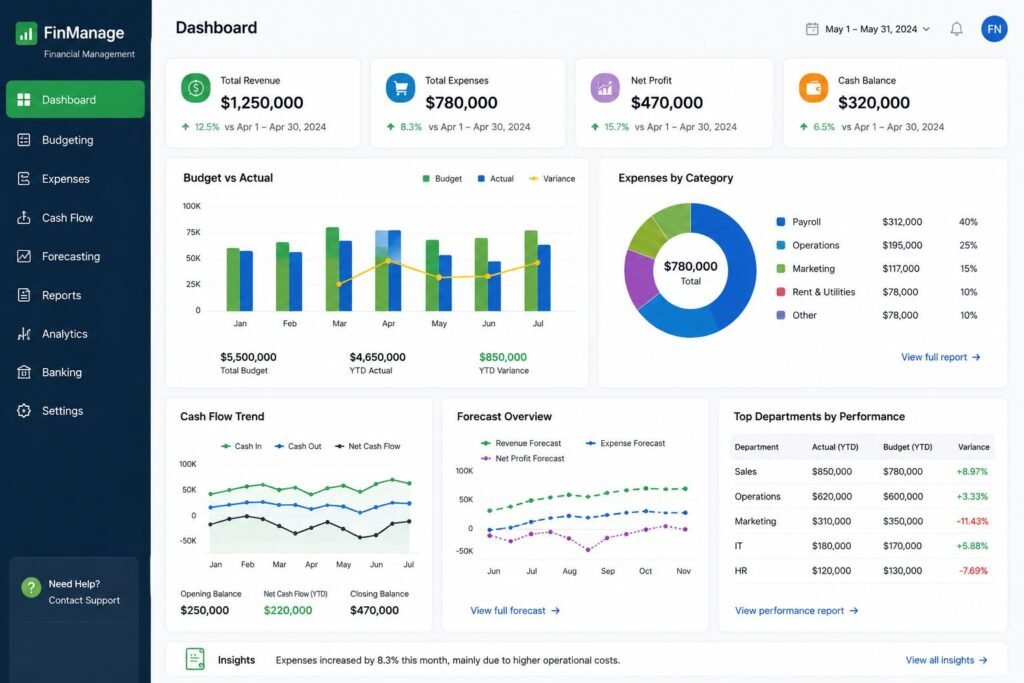The width and height of the screenshot is (1024, 683).
Task: Click the Total Revenue green up arrow
Action: (x=185, y=127)
